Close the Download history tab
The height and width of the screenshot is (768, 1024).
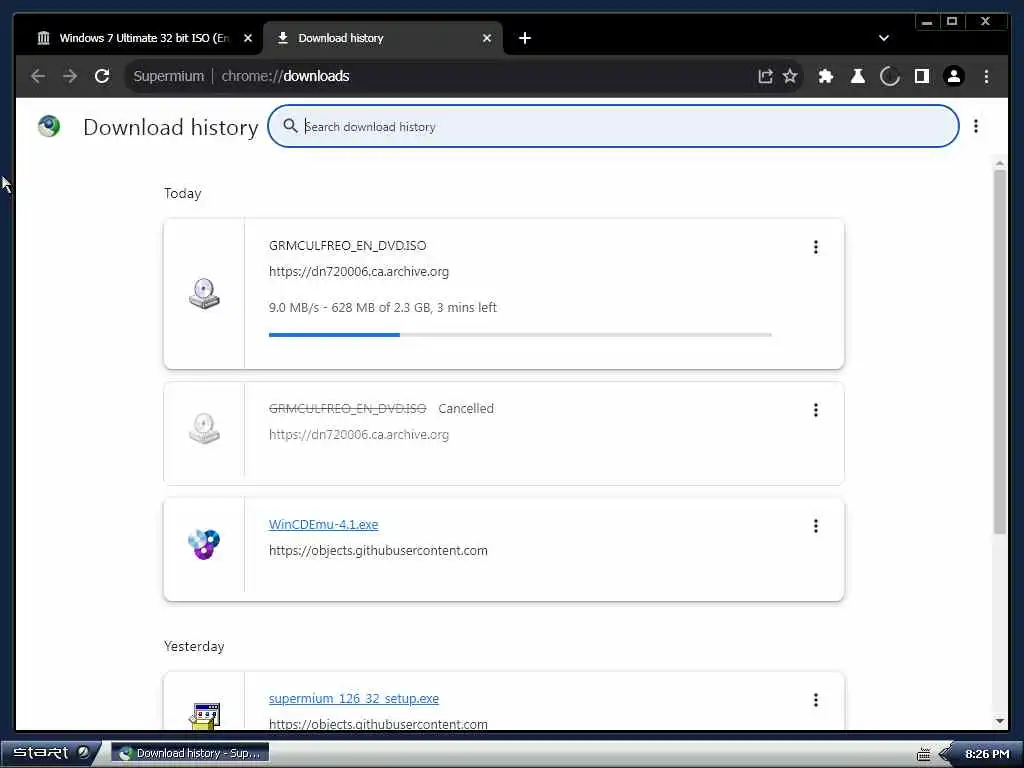[x=487, y=38]
